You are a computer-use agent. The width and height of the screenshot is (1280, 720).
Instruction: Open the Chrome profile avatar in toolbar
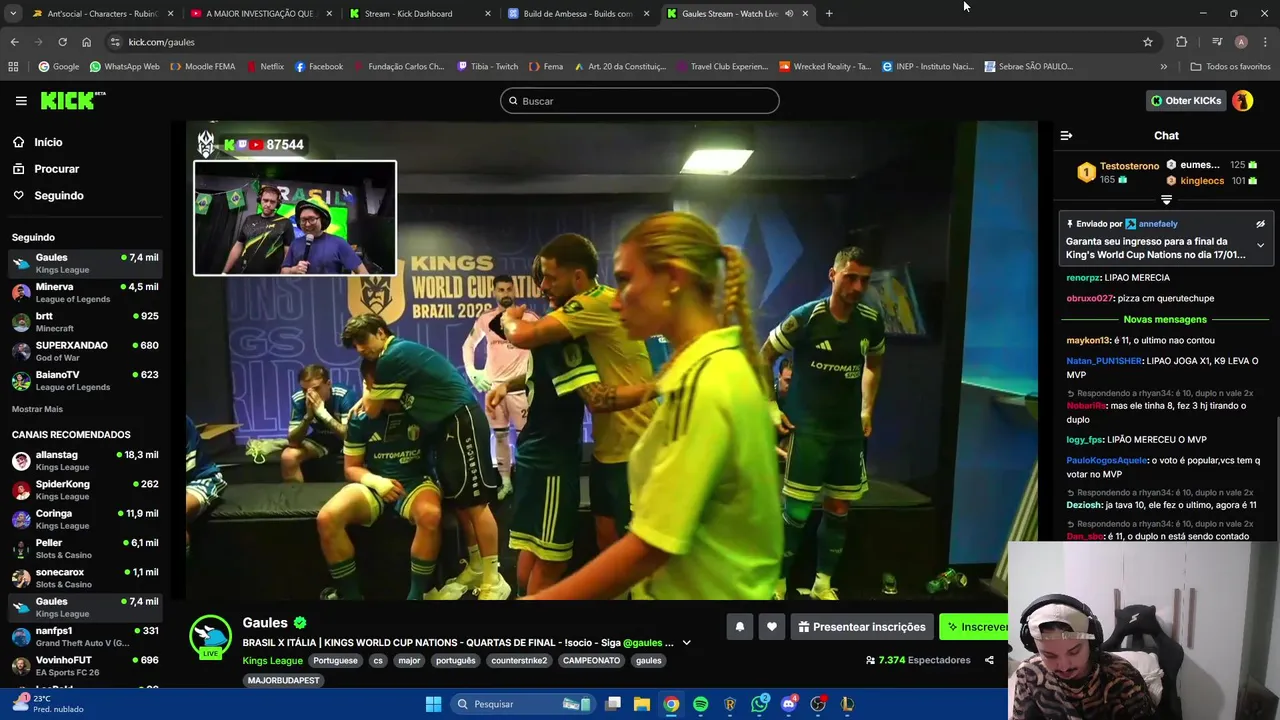[1241, 42]
